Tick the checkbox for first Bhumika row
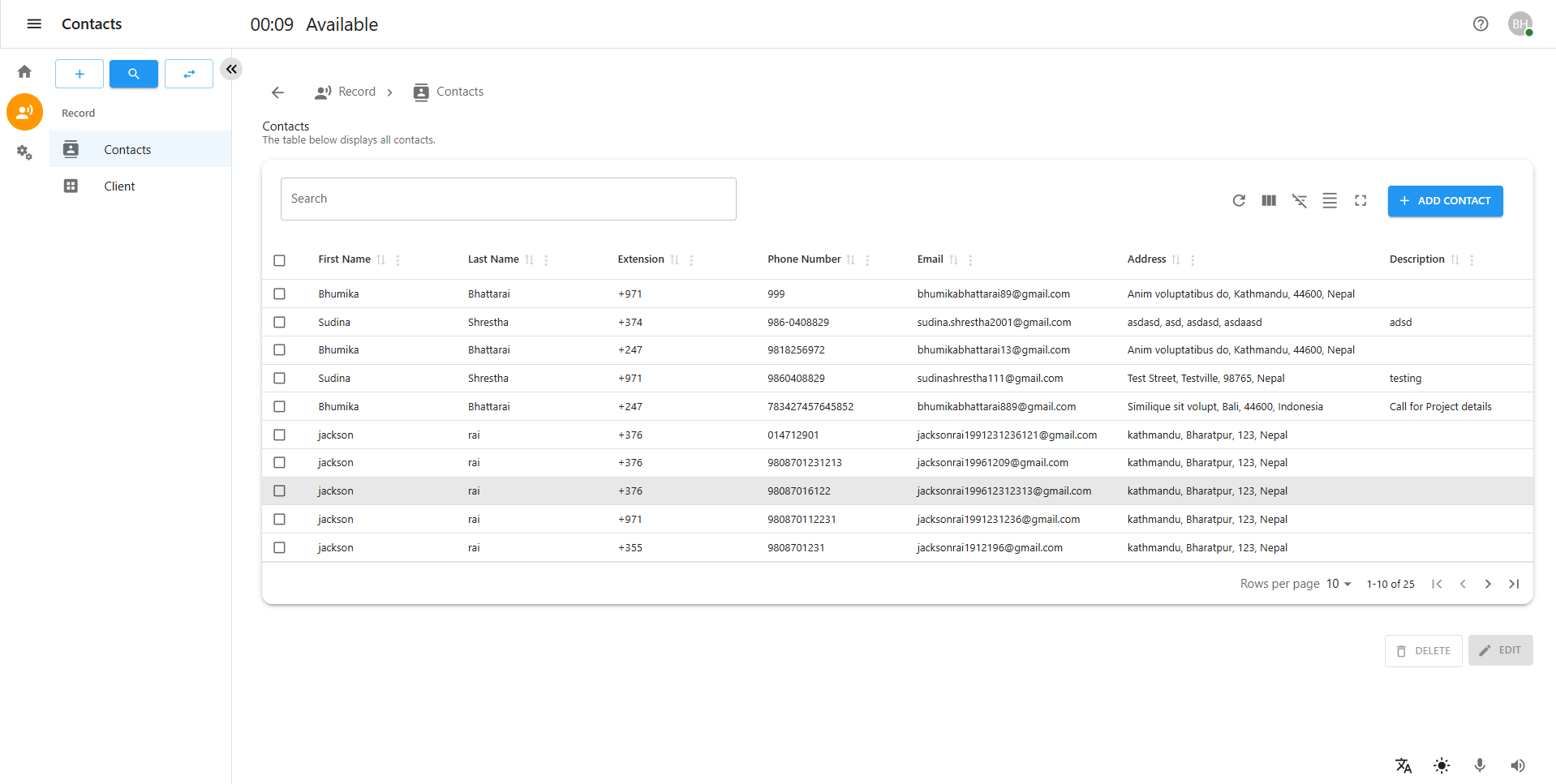The image size is (1556, 784). tap(279, 293)
